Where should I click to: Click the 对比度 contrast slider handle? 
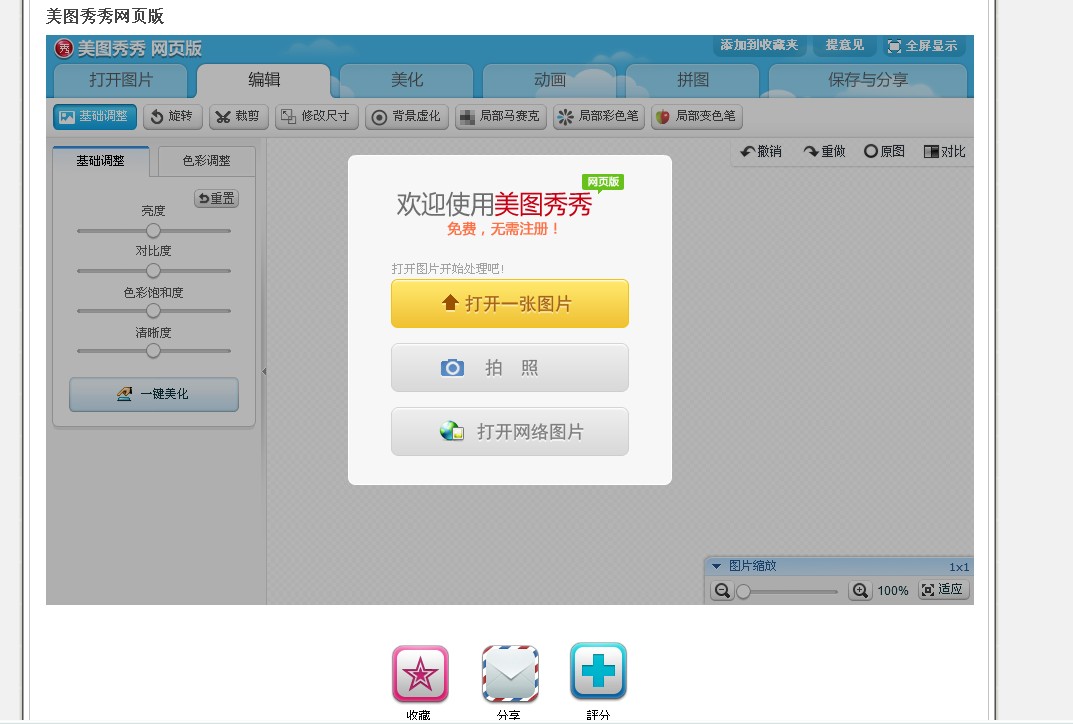[153, 271]
